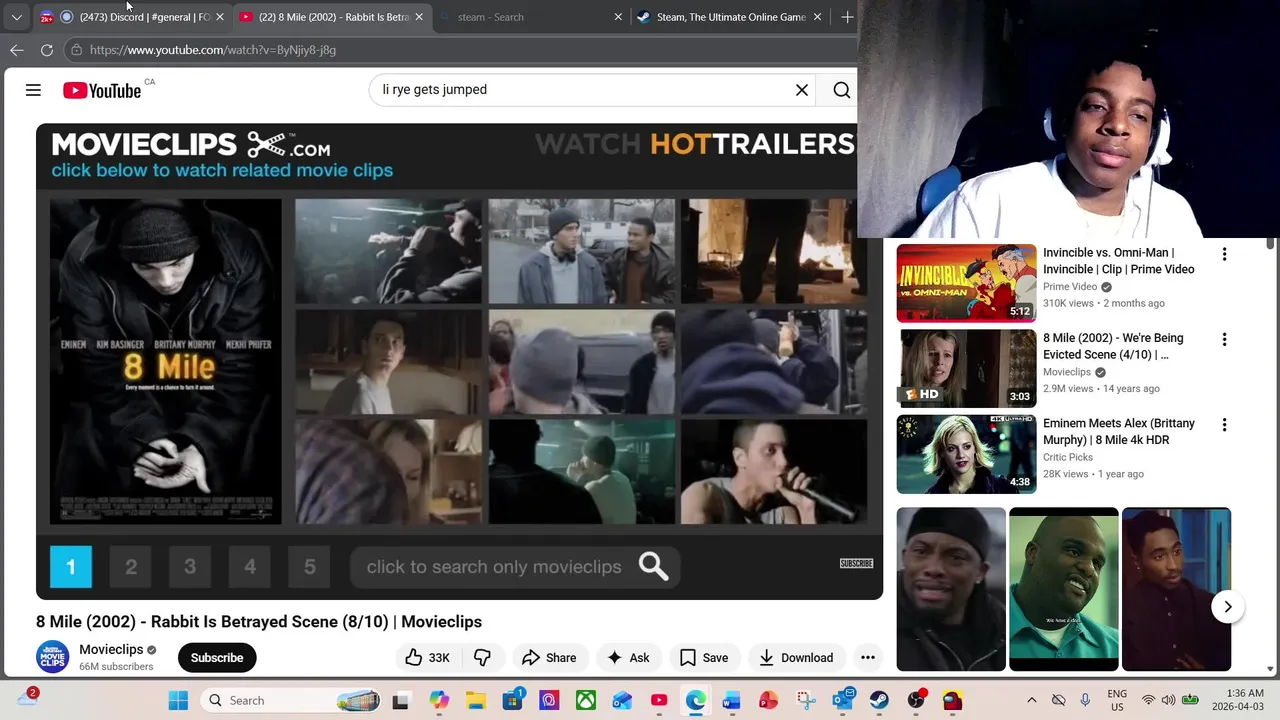Close the Discord browser tab
This screenshot has height=720, width=1280.
220,17
